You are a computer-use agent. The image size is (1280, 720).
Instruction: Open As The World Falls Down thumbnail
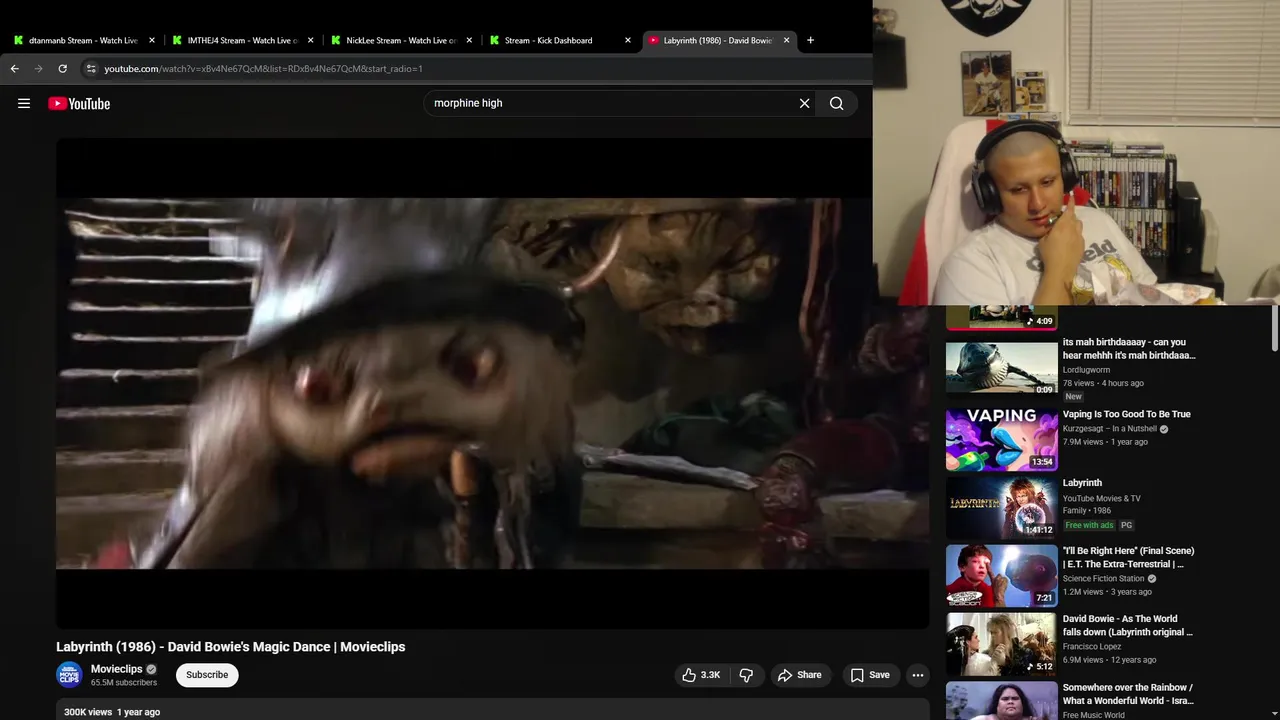(x=1001, y=643)
